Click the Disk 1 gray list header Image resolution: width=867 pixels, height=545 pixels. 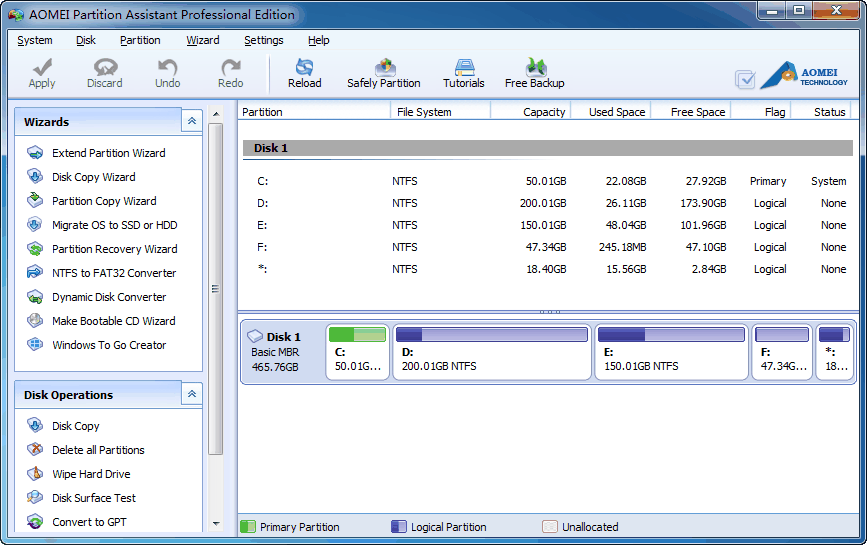[548, 148]
